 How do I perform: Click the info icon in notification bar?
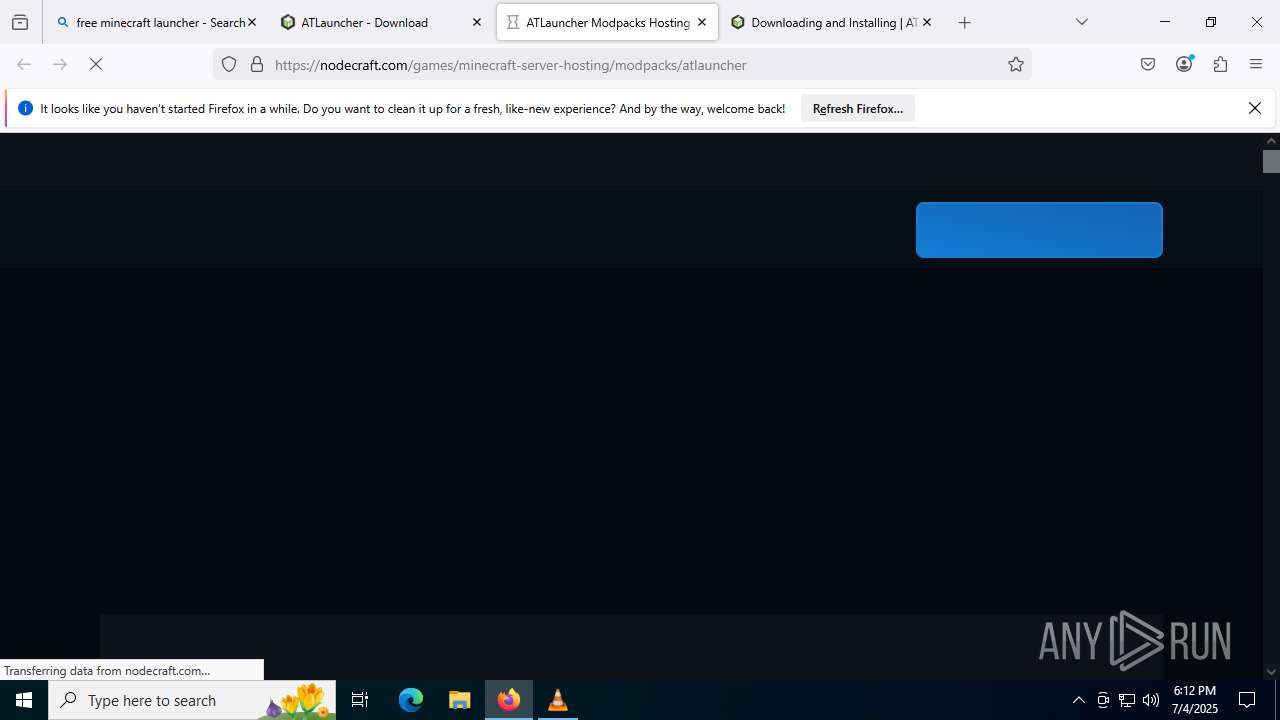[26, 108]
